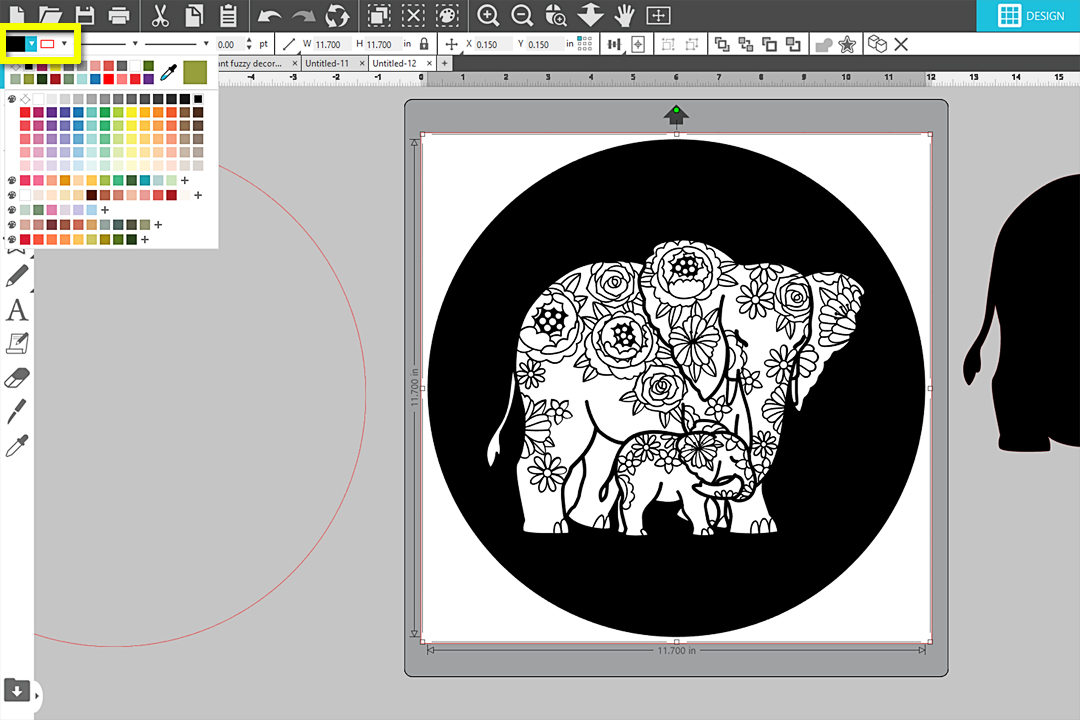The width and height of the screenshot is (1080, 720).
Task: Bring the selection to front
Action: (x=722, y=44)
